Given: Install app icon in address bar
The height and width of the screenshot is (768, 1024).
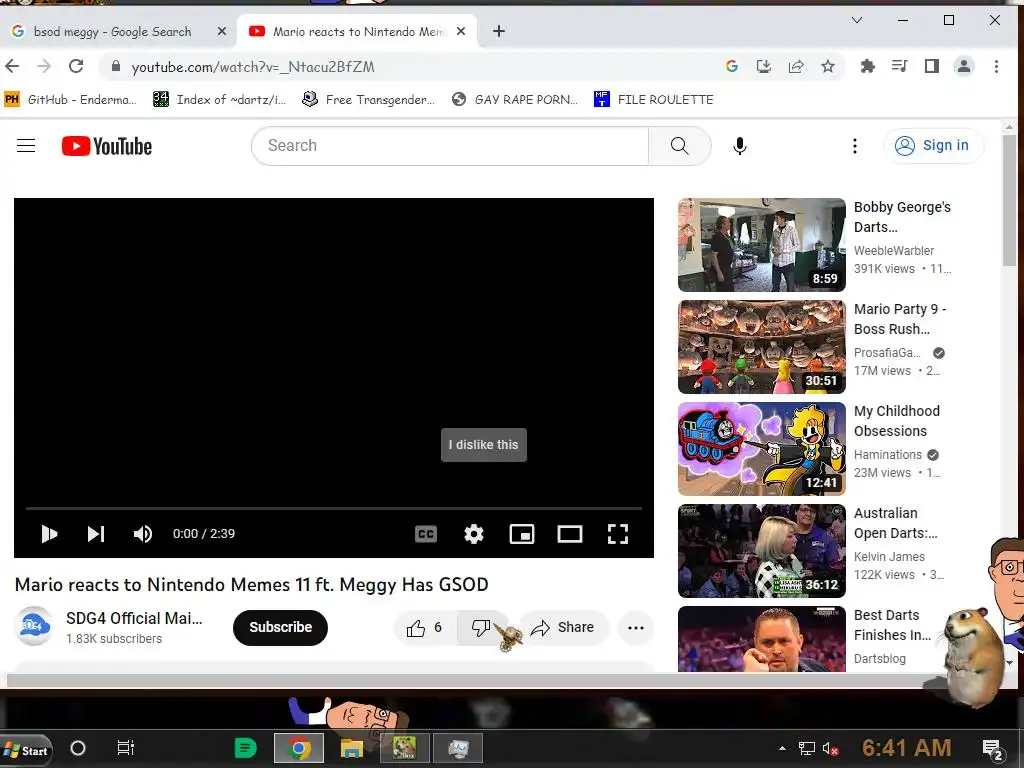Looking at the screenshot, I should [763, 66].
